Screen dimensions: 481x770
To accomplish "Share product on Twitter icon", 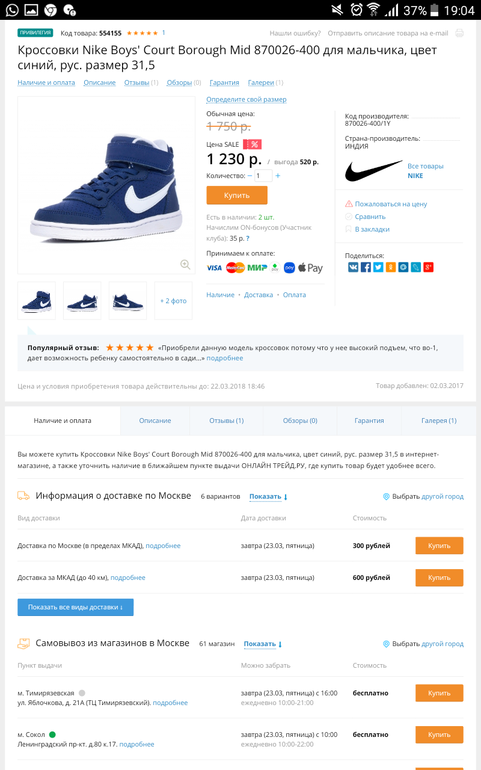I will 378,267.
